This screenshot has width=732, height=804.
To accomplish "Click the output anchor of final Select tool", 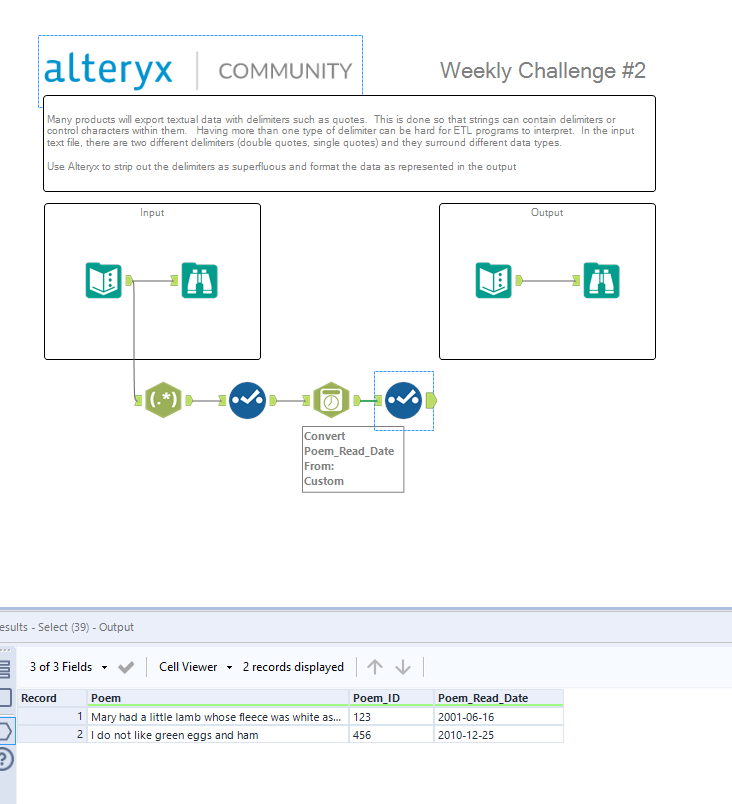I will point(431,400).
